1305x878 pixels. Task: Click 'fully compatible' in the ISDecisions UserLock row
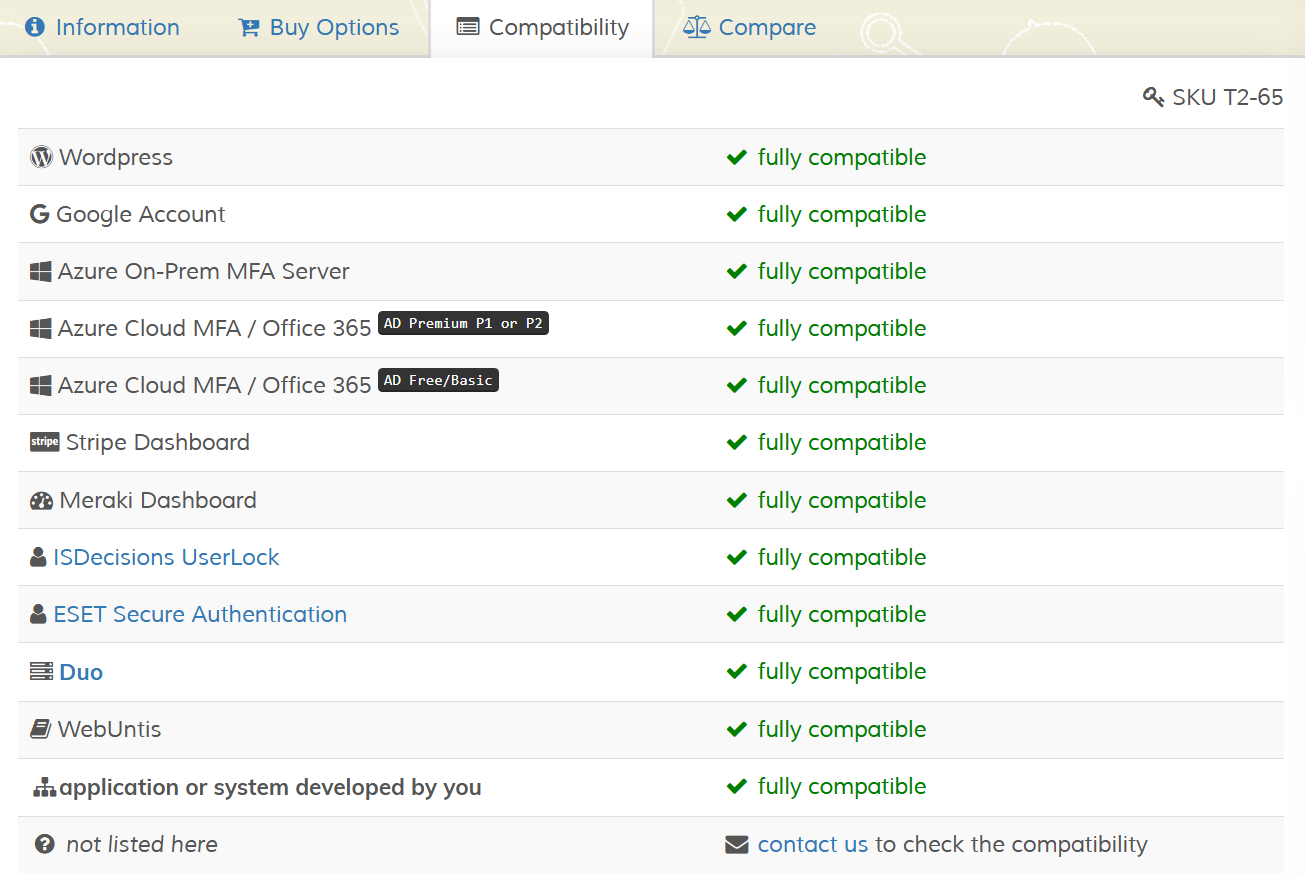[x=842, y=557]
